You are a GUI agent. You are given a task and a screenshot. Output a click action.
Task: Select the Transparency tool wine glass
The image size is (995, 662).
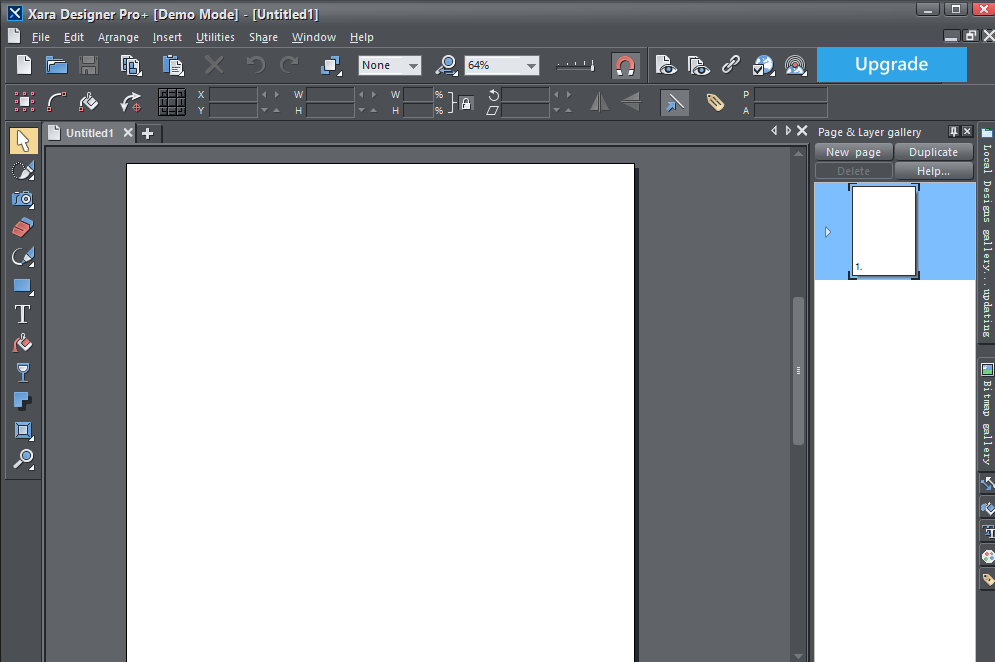coord(22,372)
